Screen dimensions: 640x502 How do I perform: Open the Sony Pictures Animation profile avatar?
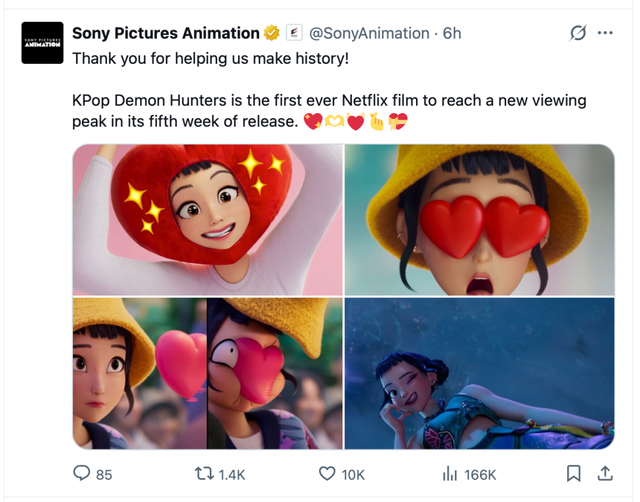[x=42, y=43]
